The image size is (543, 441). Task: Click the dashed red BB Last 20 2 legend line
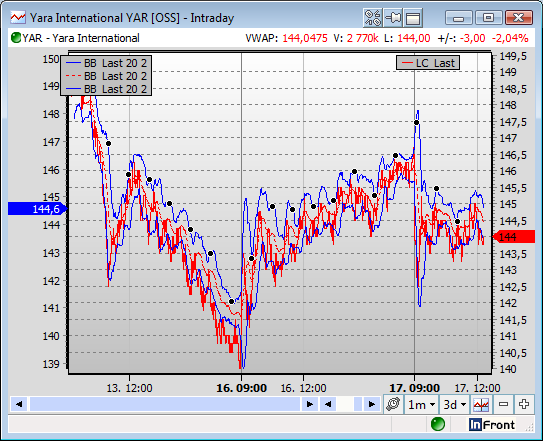click(106, 76)
